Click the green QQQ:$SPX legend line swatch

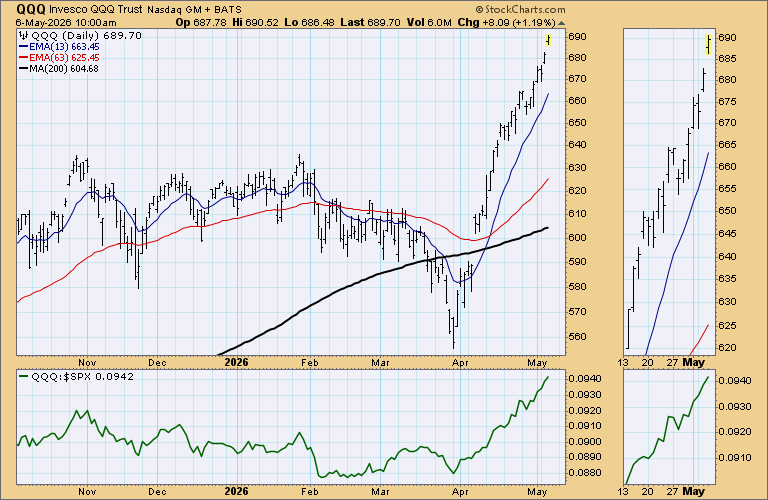pos(24,377)
